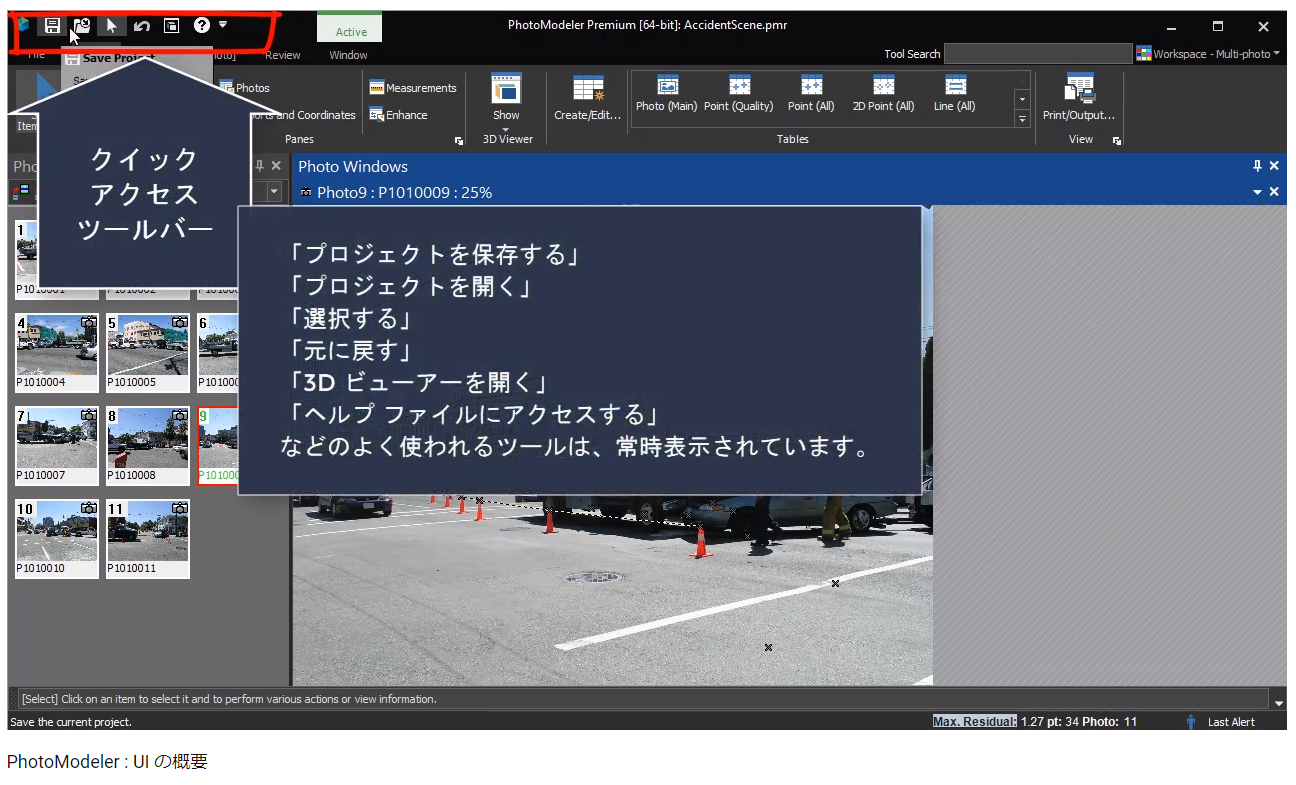Image resolution: width=1296 pixels, height=785 pixels.
Task: Select thumbnail 4 labeled P1010004
Action: pyautogui.click(x=57, y=353)
